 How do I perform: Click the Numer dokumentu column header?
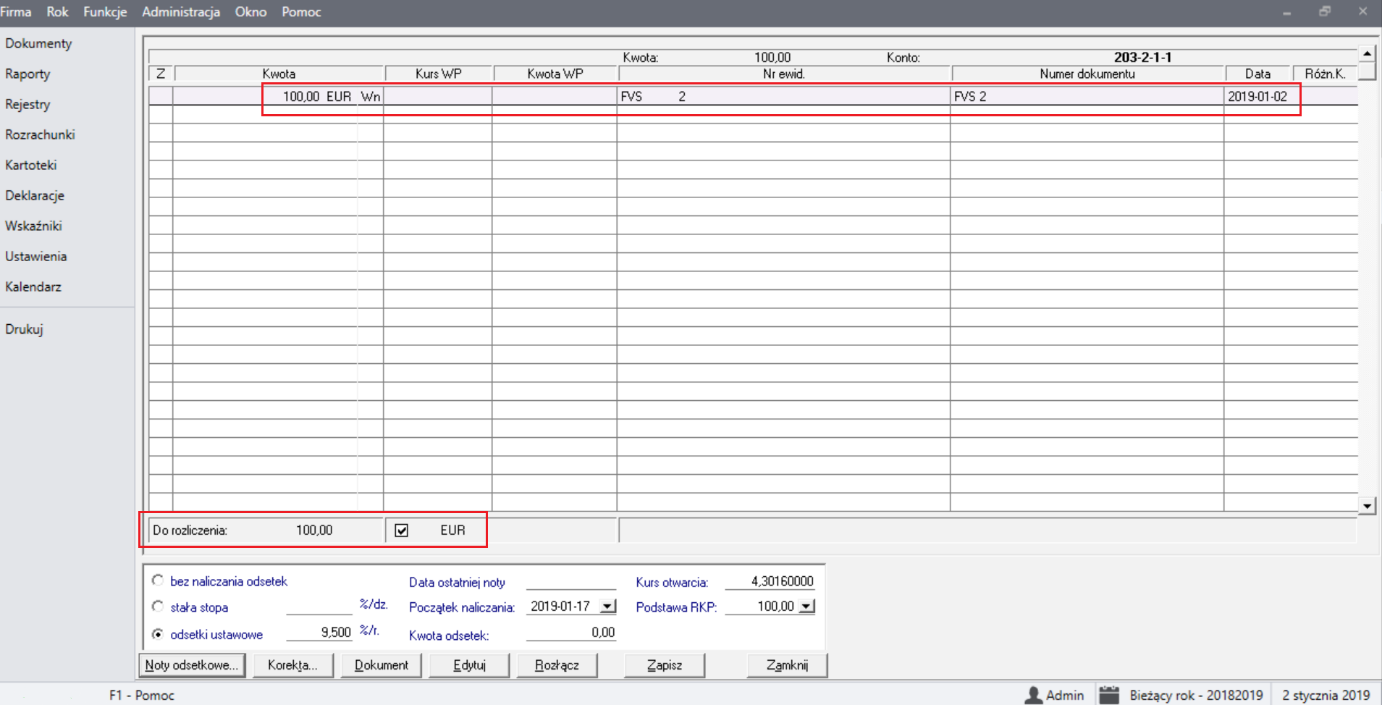tap(1087, 74)
